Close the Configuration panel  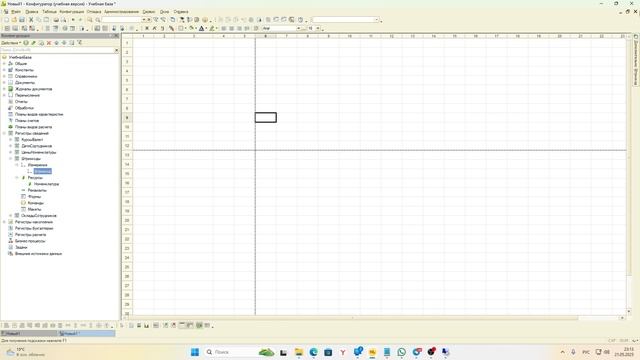(x=116, y=36)
